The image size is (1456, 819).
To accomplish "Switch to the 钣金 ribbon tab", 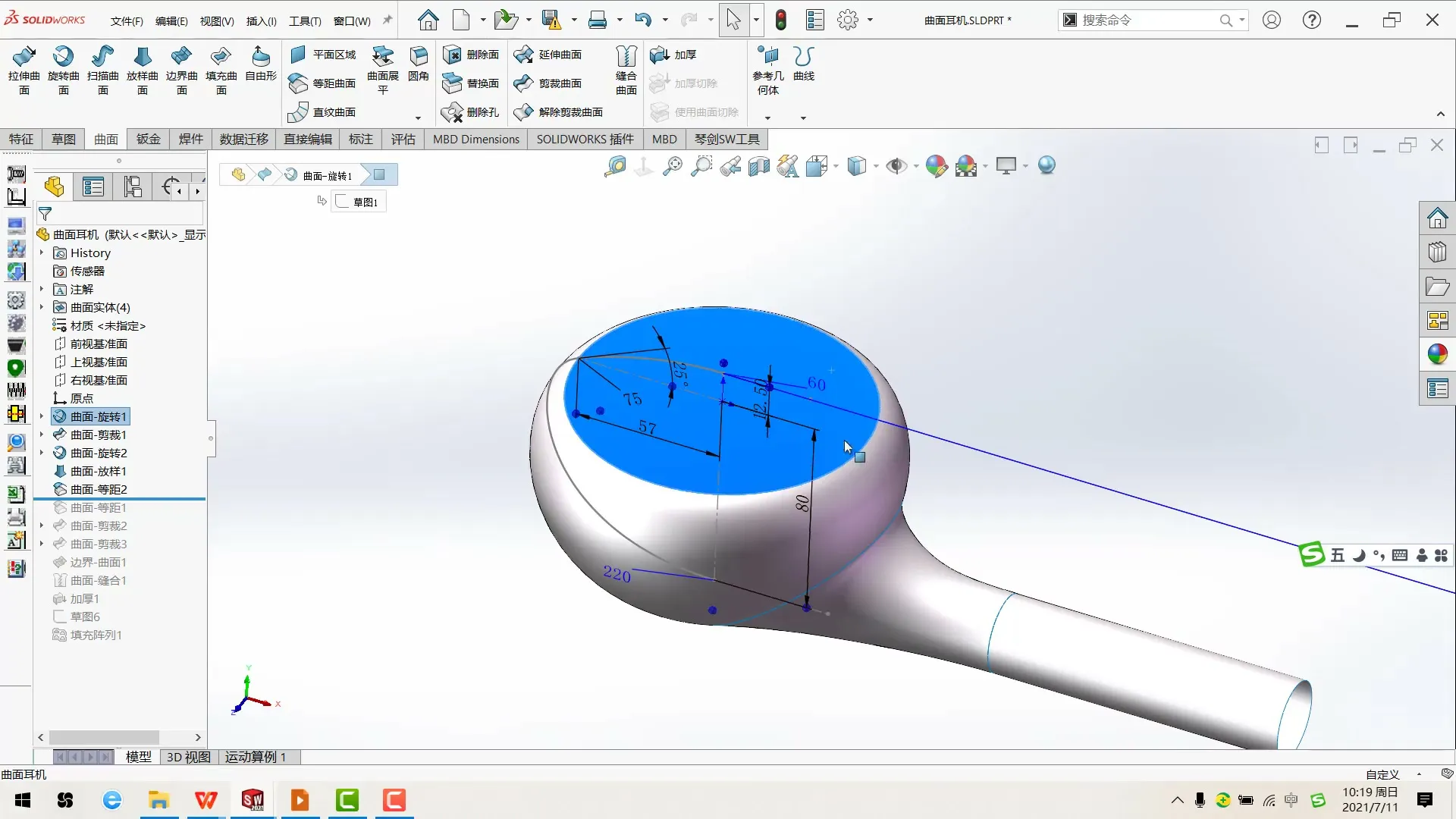I will pos(148,139).
